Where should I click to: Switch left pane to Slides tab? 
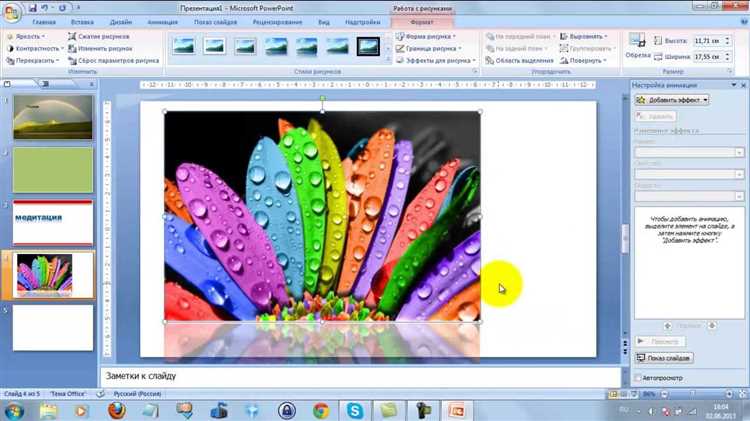pyautogui.click(x=8, y=84)
